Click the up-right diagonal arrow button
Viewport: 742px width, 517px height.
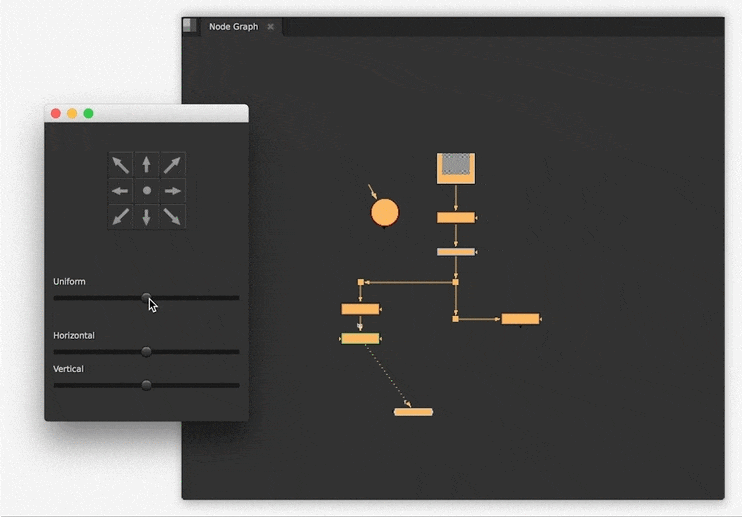coord(172,165)
